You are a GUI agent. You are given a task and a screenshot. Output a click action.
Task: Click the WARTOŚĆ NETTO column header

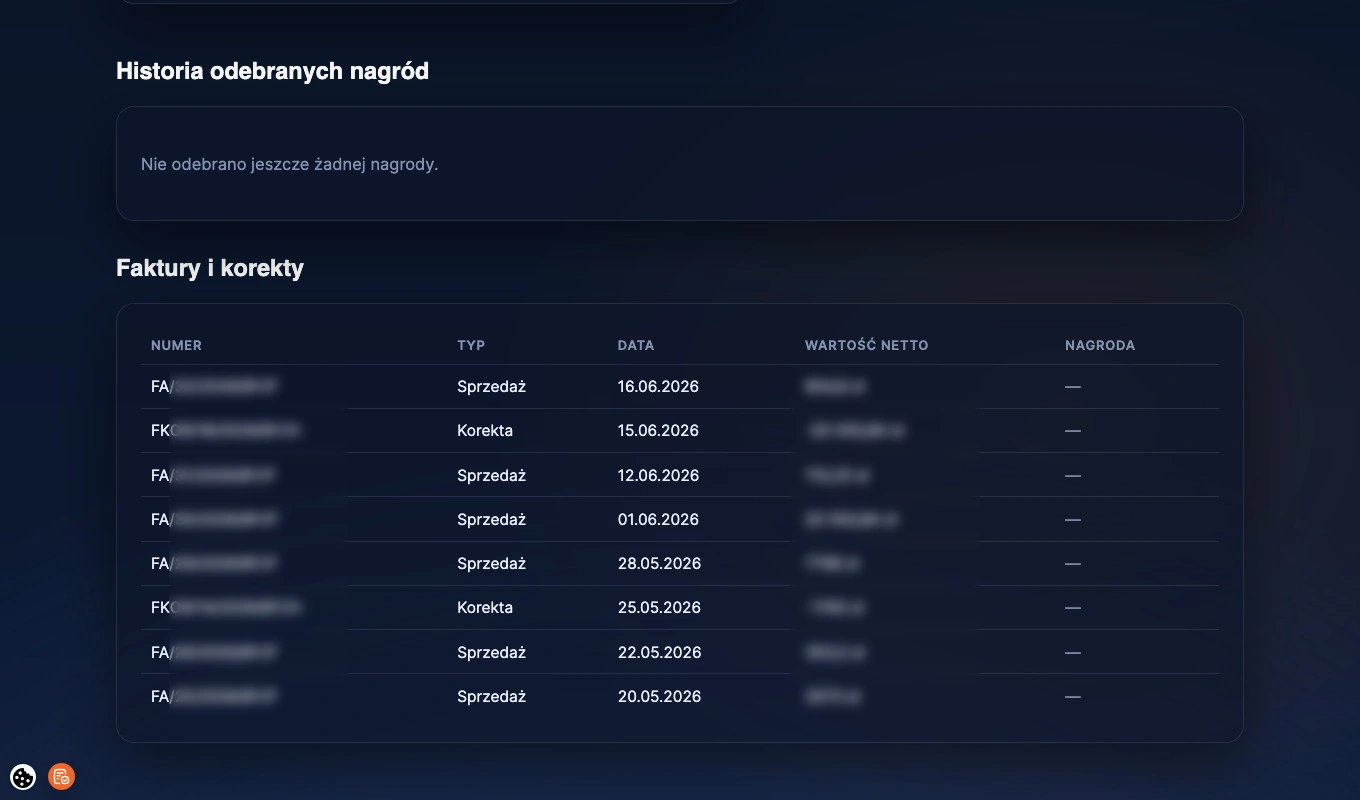tap(866, 345)
